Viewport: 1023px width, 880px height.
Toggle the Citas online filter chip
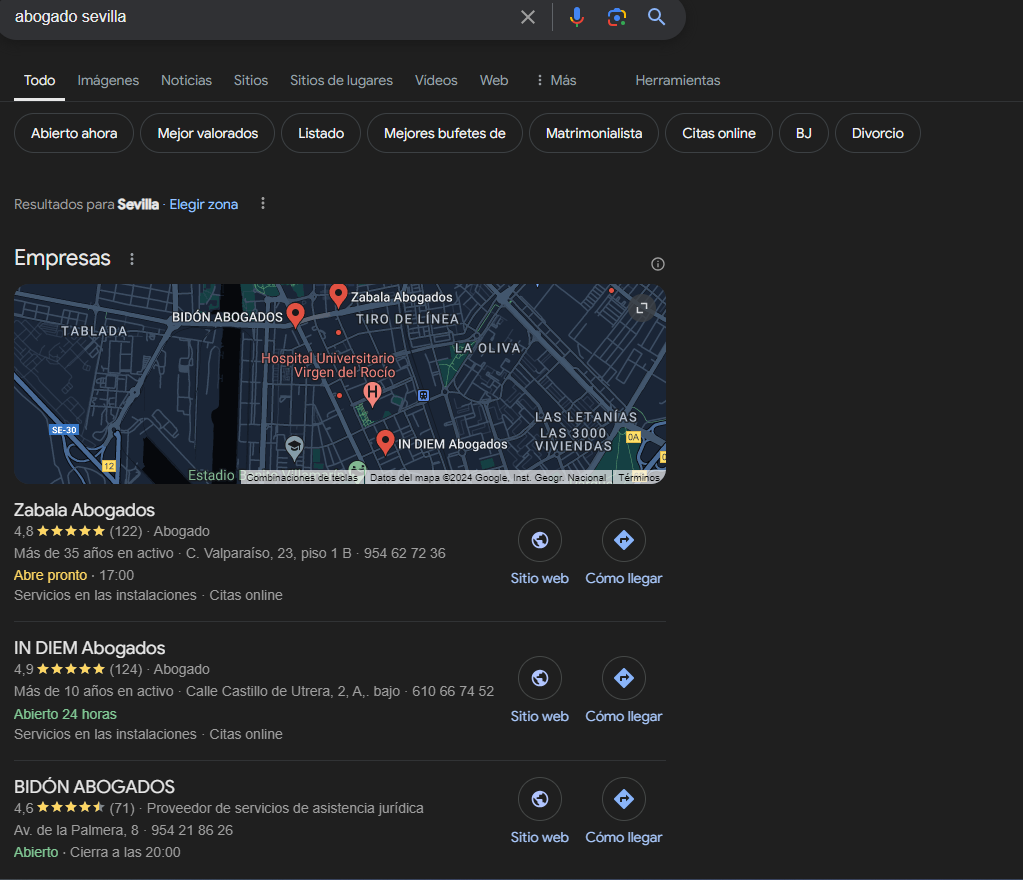(719, 133)
